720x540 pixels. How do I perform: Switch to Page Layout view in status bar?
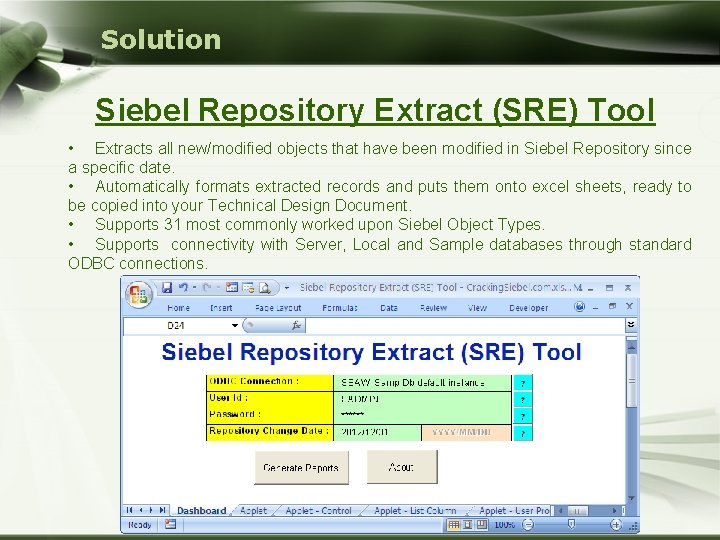tap(467, 524)
